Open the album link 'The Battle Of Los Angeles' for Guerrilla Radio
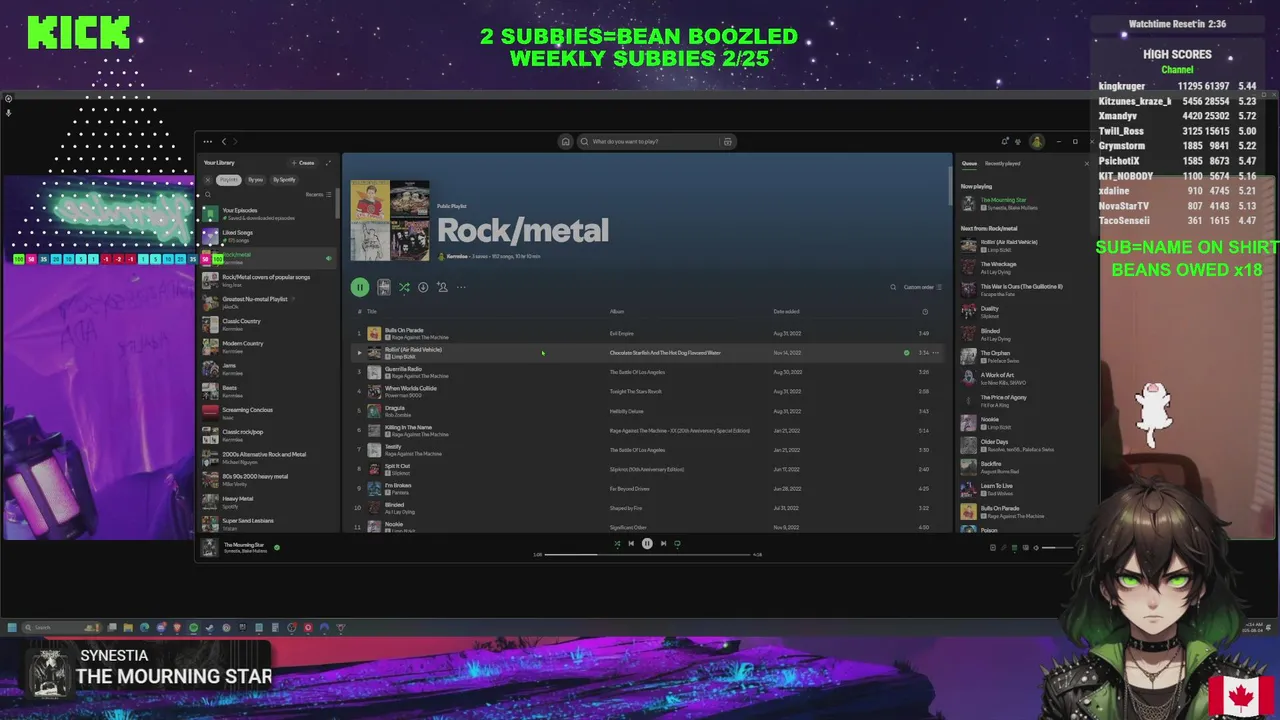This screenshot has width=1280, height=720. coord(637,372)
